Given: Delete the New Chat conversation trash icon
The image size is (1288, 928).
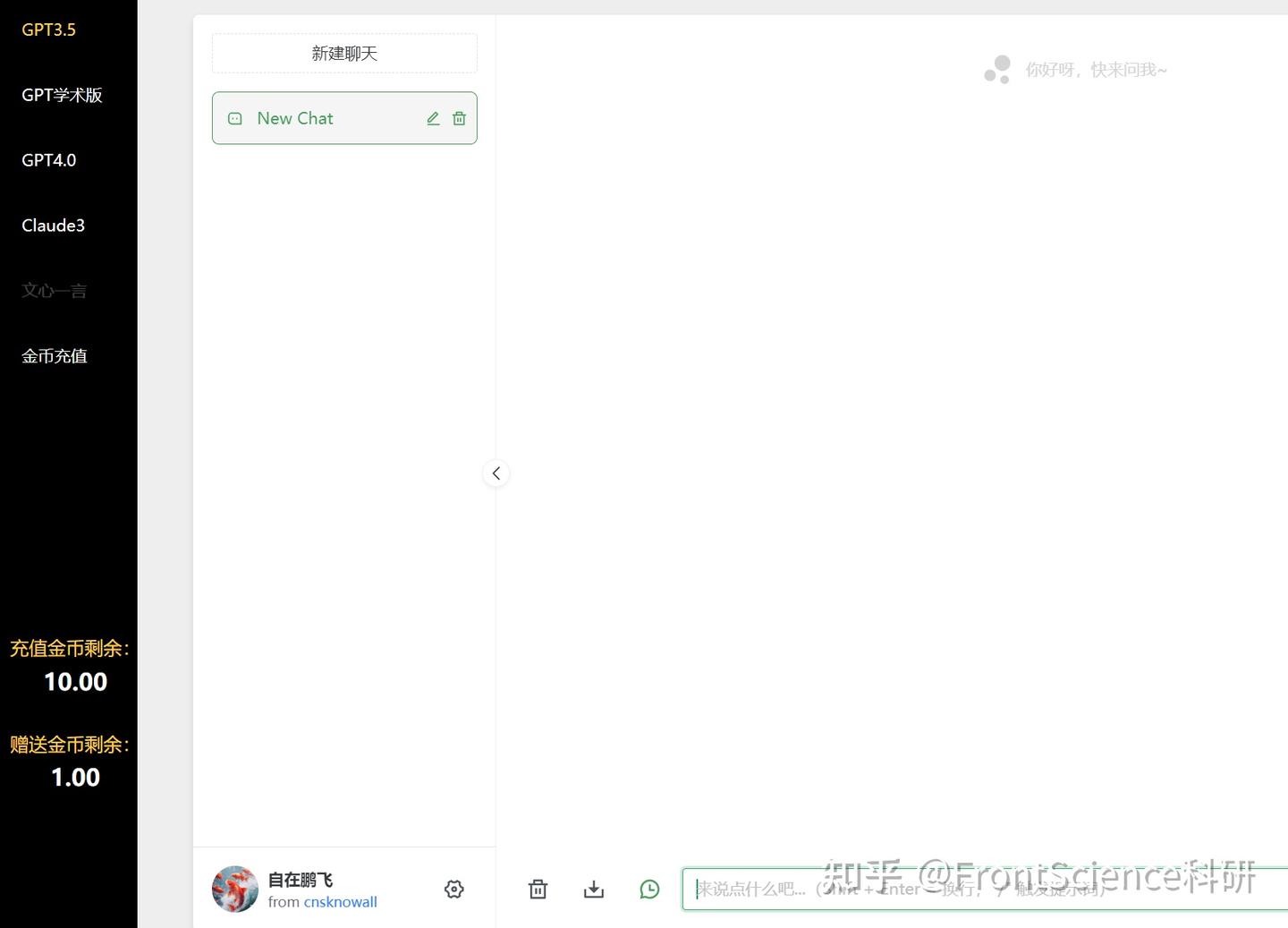Looking at the screenshot, I should (459, 118).
